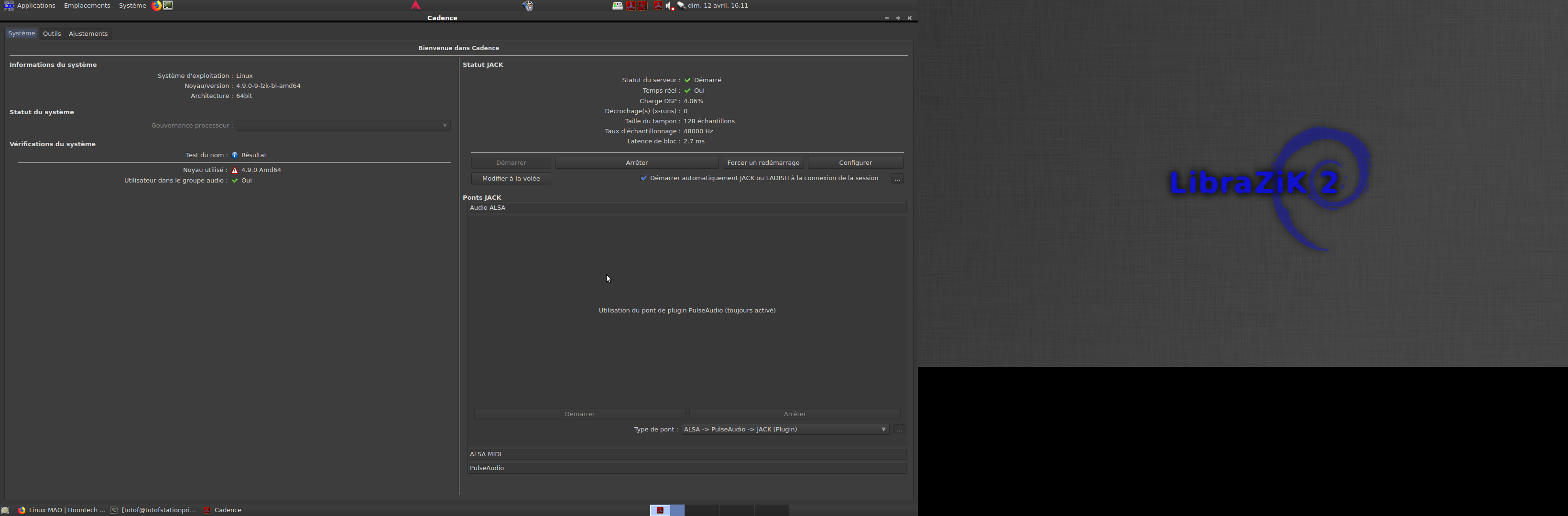Open the terminal launcher in top panel
The height and width of the screenshot is (516, 1568).
pos(168,5)
